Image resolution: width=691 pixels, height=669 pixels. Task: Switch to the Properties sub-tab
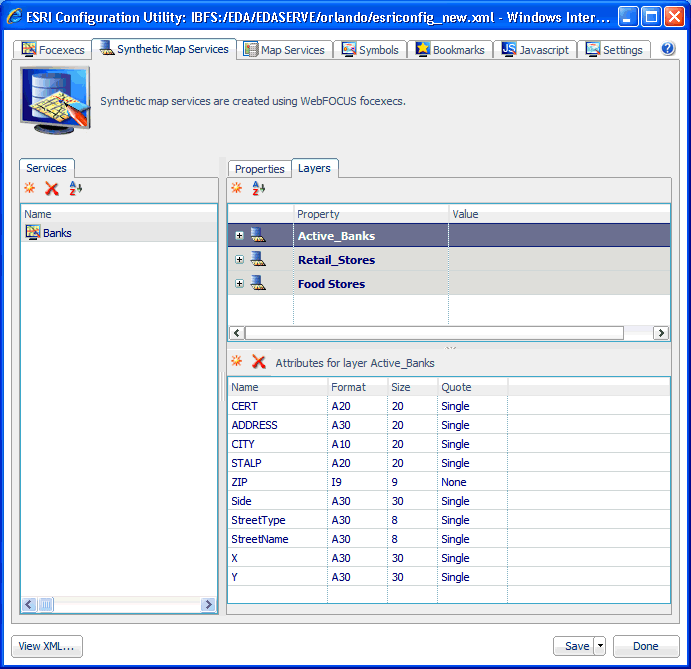[260, 169]
